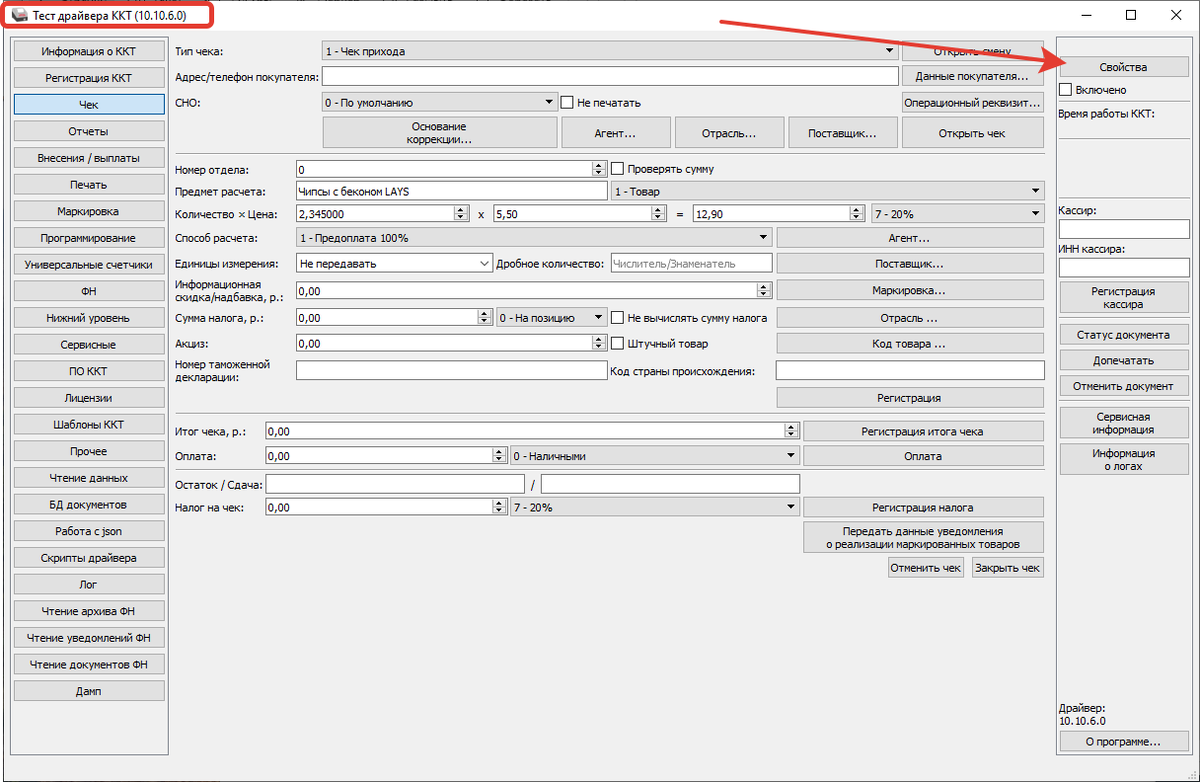This screenshot has height=782, width=1200.
Task: Click the Допечатать button
Action: (x=1123, y=360)
